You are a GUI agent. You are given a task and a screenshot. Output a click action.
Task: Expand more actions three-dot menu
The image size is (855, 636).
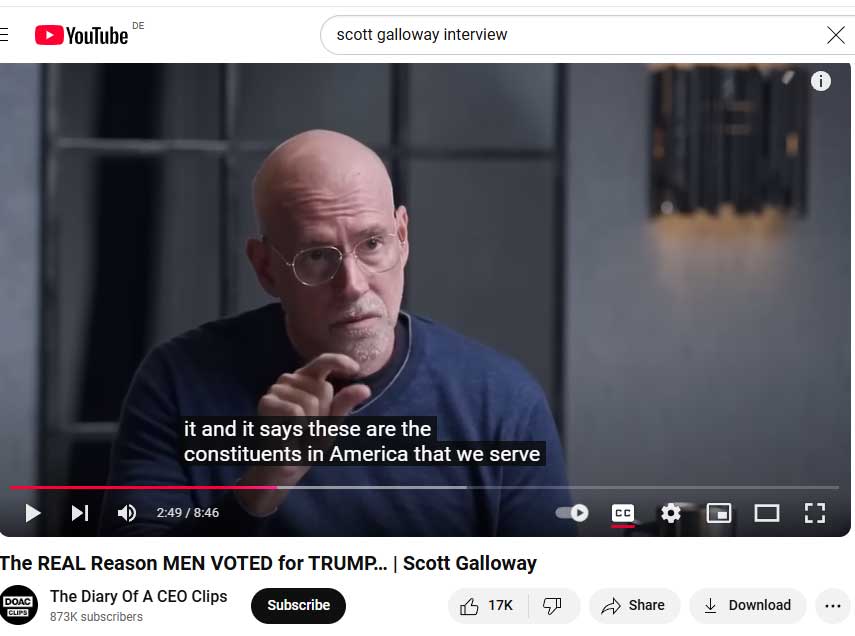832,605
